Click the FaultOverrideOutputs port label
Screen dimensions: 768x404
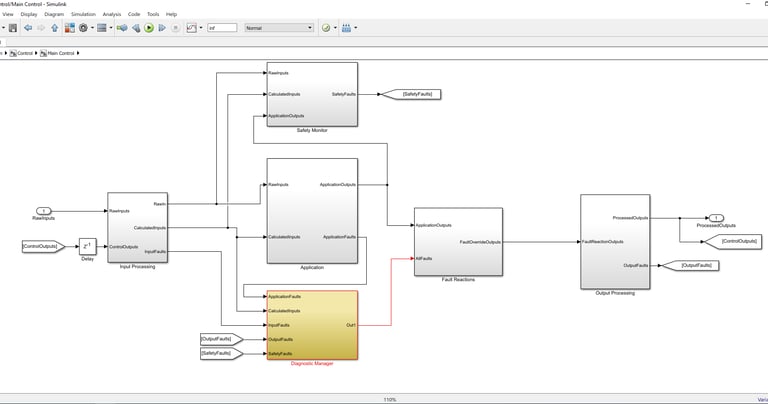pyautogui.click(x=480, y=242)
